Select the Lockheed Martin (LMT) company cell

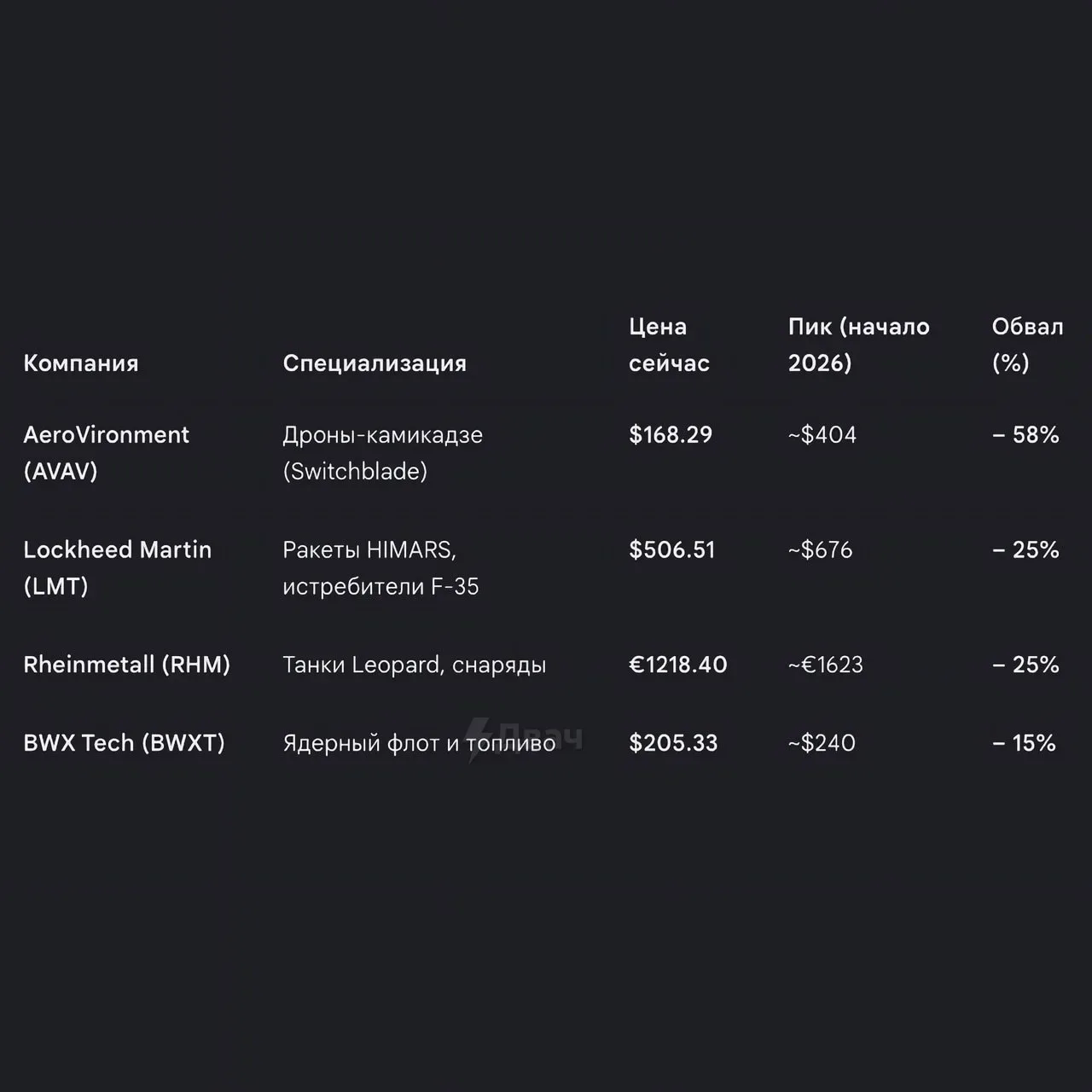(117, 568)
